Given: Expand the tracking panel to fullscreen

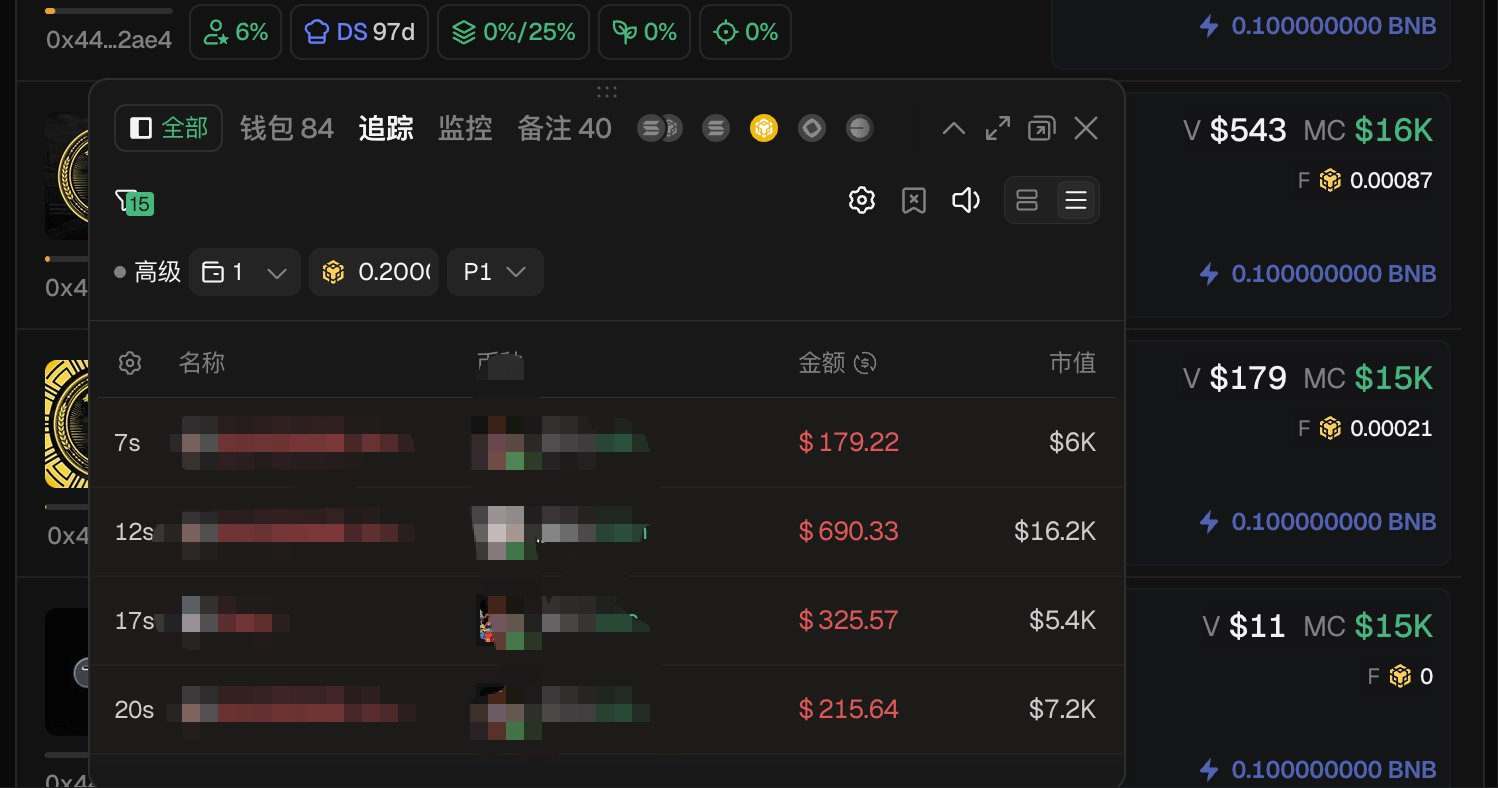Looking at the screenshot, I should click(997, 128).
